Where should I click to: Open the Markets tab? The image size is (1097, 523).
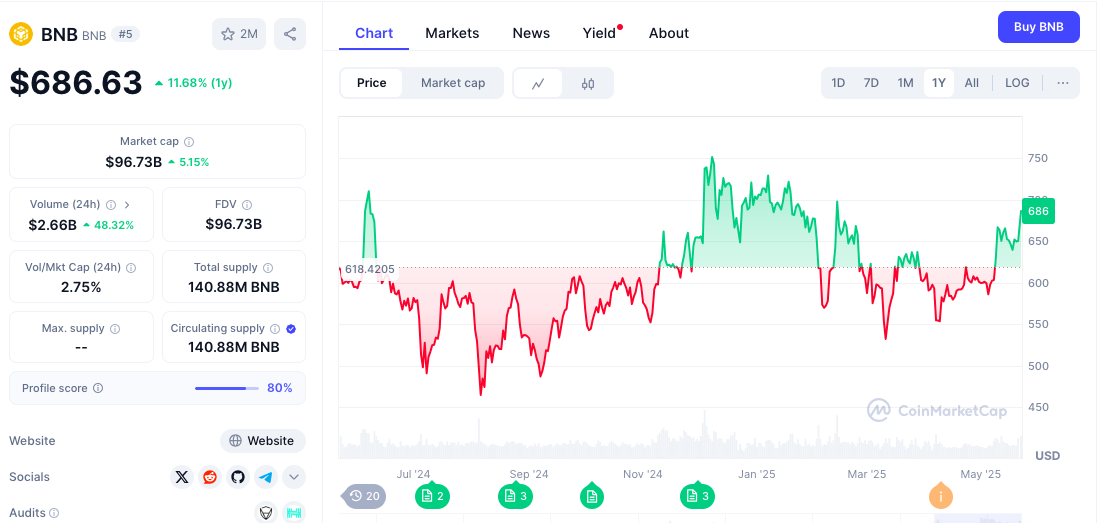tap(452, 33)
